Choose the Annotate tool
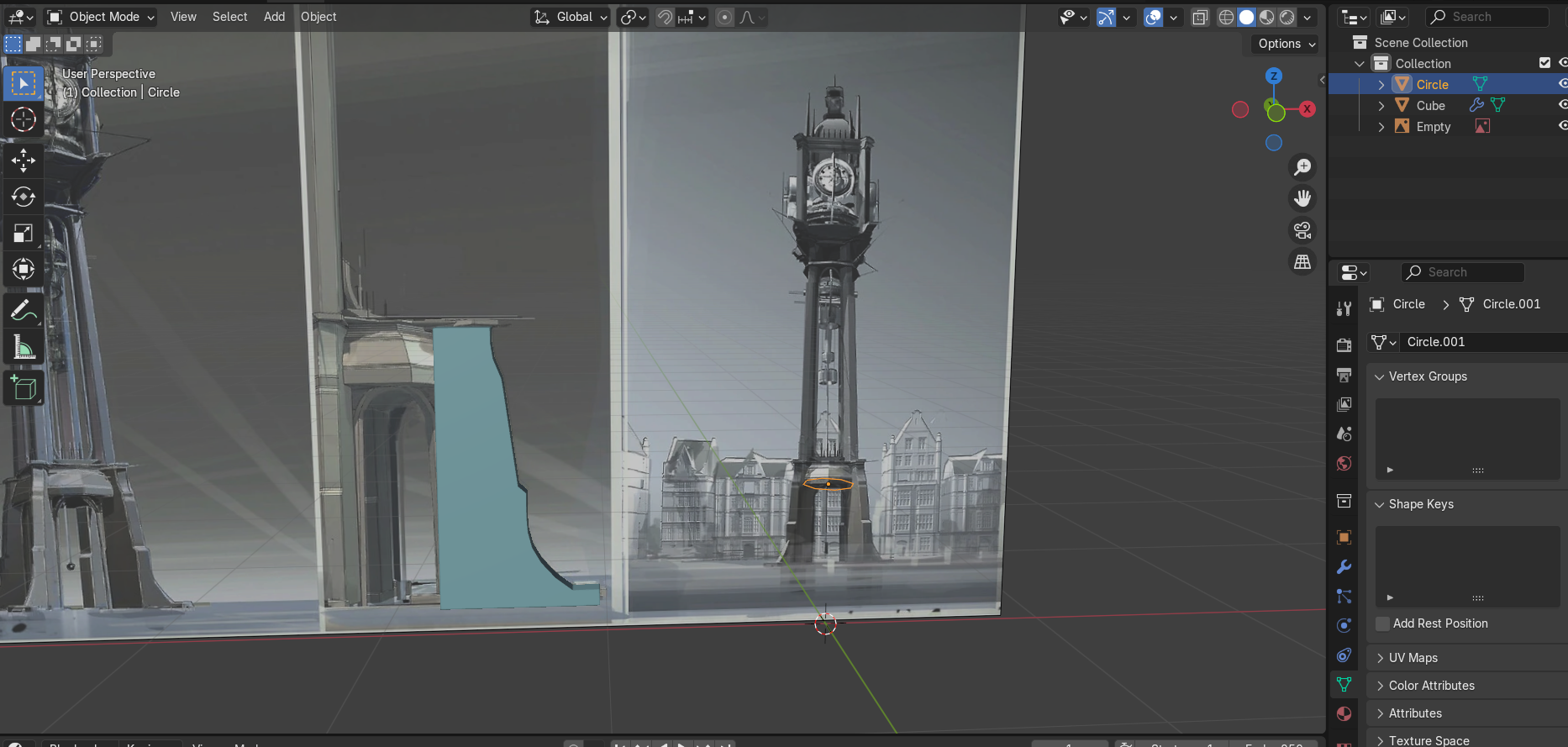Image resolution: width=1568 pixels, height=747 pixels. [x=23, y=310]
